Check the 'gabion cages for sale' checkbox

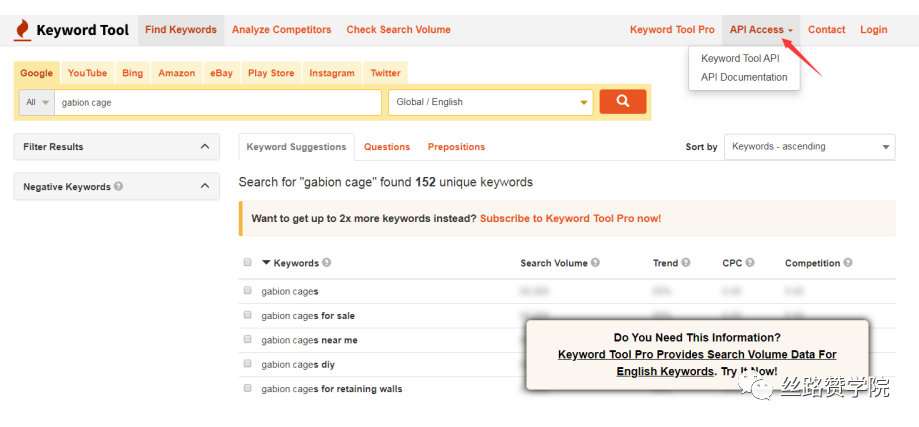[247, 315]
